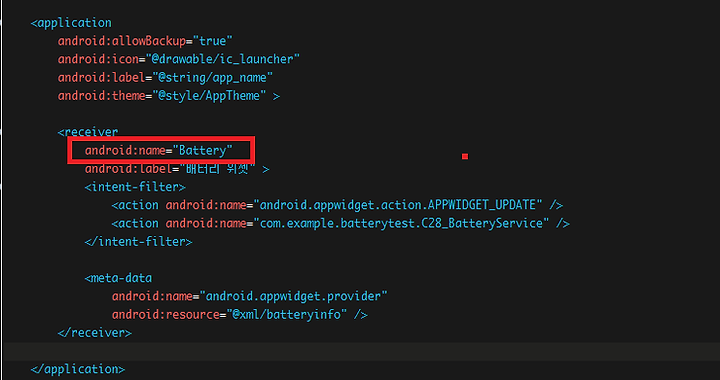Place cursor on the highlighted blank line after </receiver>
Viewport: 720px width, 380px height.
pyautogui.click(x=361, y=351)
